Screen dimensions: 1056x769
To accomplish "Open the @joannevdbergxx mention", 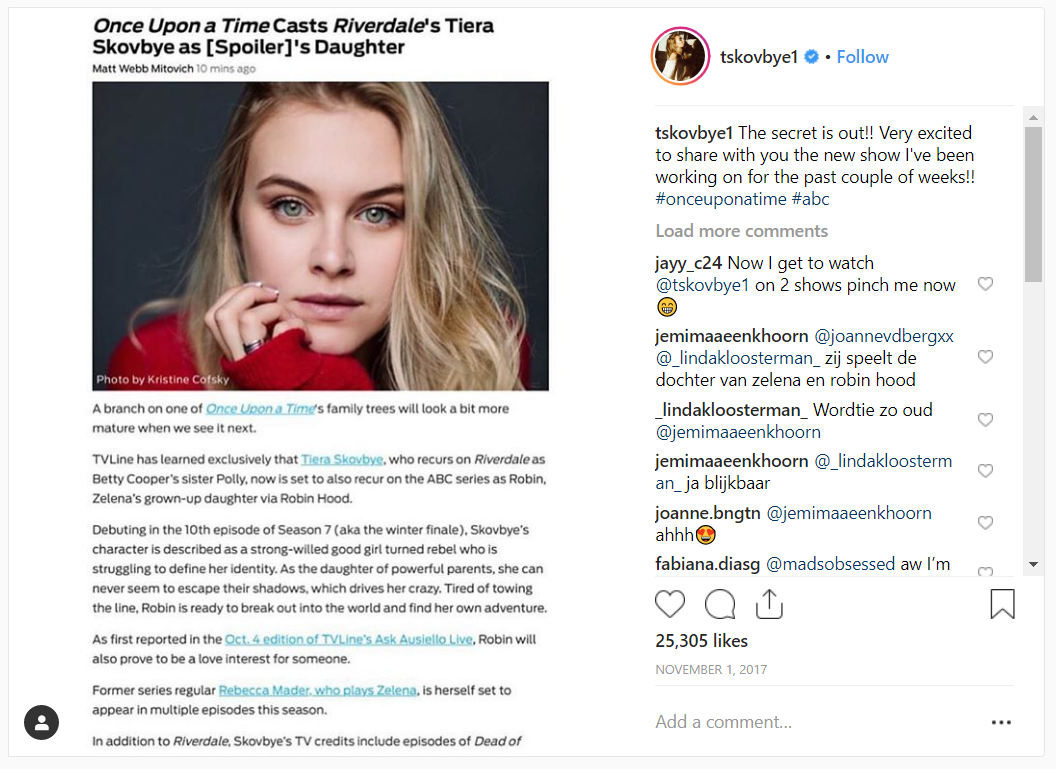I will tap(884, 336).
